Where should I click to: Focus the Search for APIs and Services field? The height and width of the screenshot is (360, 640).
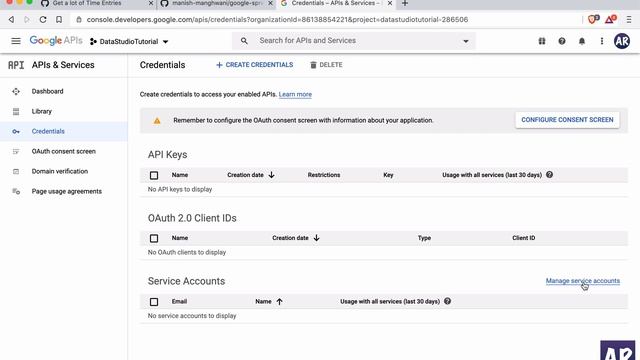click(353, 41)
